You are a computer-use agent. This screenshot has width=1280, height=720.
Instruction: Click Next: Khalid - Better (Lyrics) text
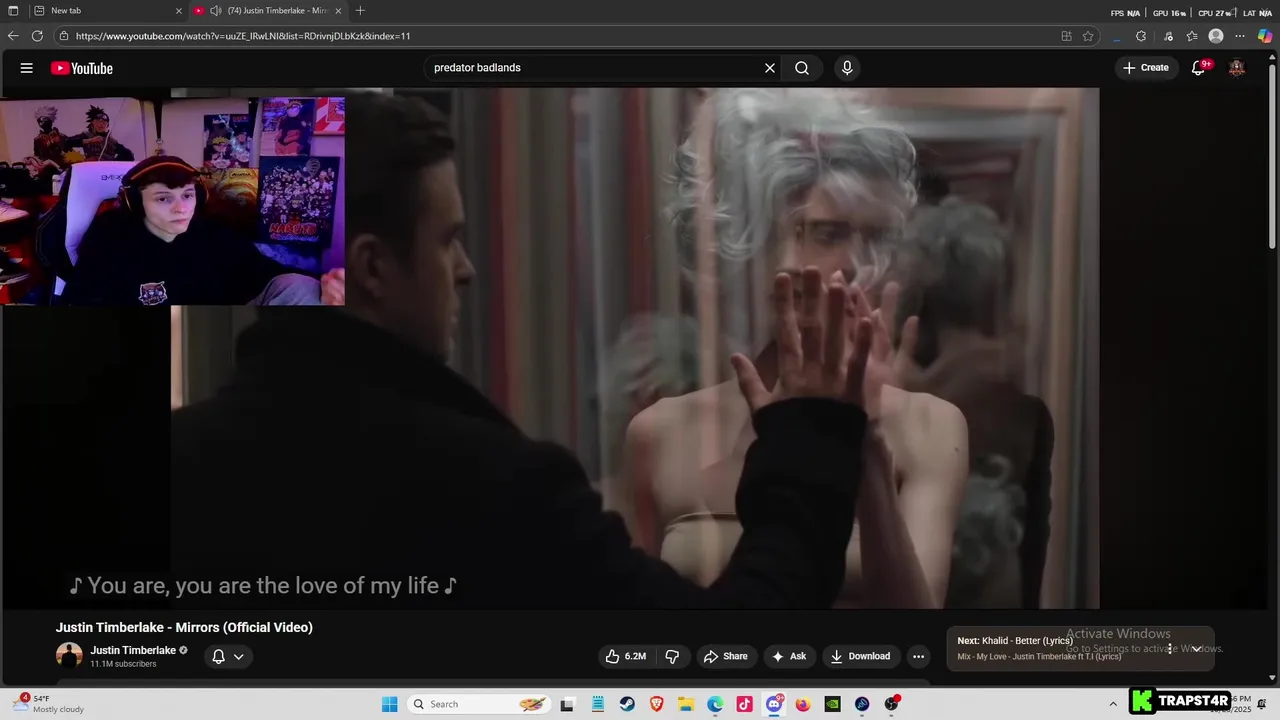tap(1014, 641)
